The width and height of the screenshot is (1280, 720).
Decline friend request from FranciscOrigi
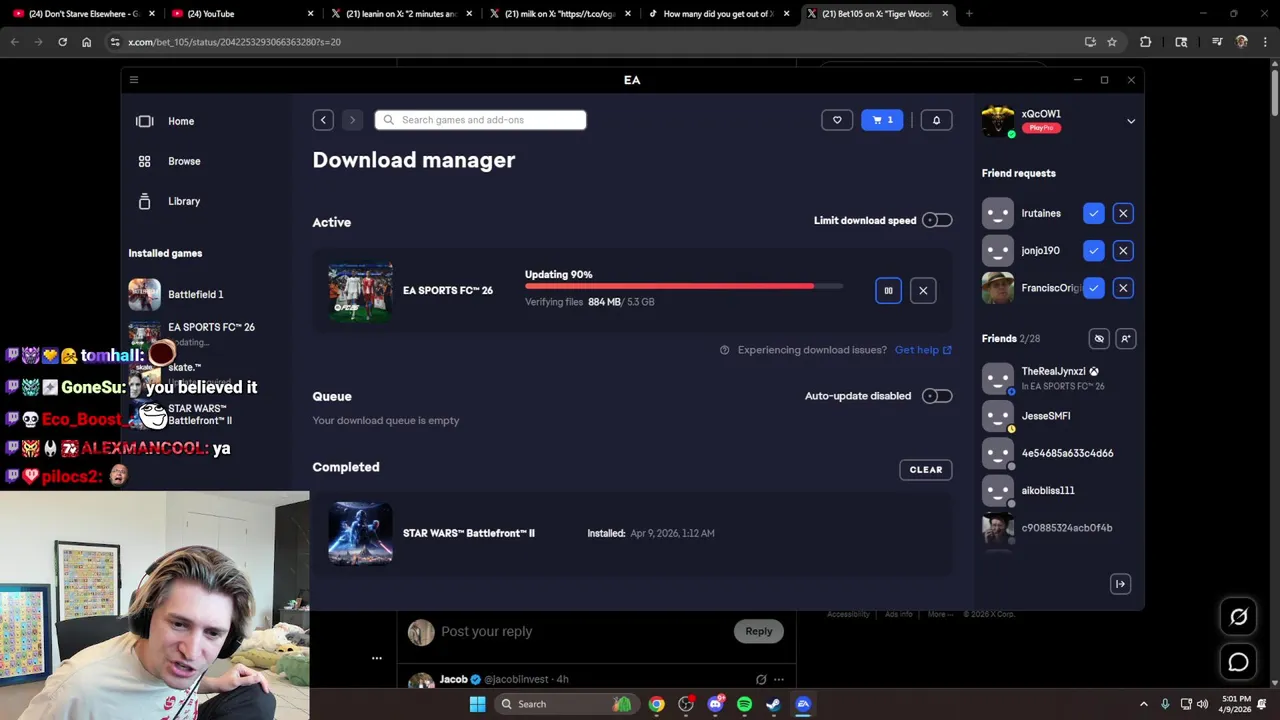tap(1123, 288)
